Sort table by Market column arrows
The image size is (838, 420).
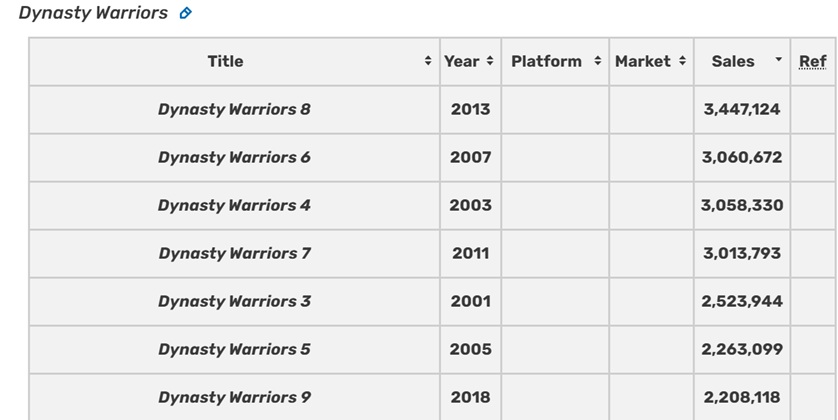pos(682,61)
